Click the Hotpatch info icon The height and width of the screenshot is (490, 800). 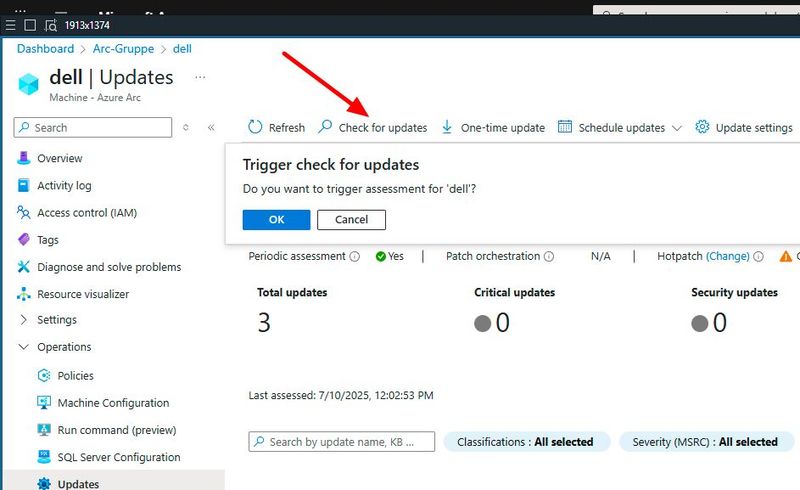point(759,256)
